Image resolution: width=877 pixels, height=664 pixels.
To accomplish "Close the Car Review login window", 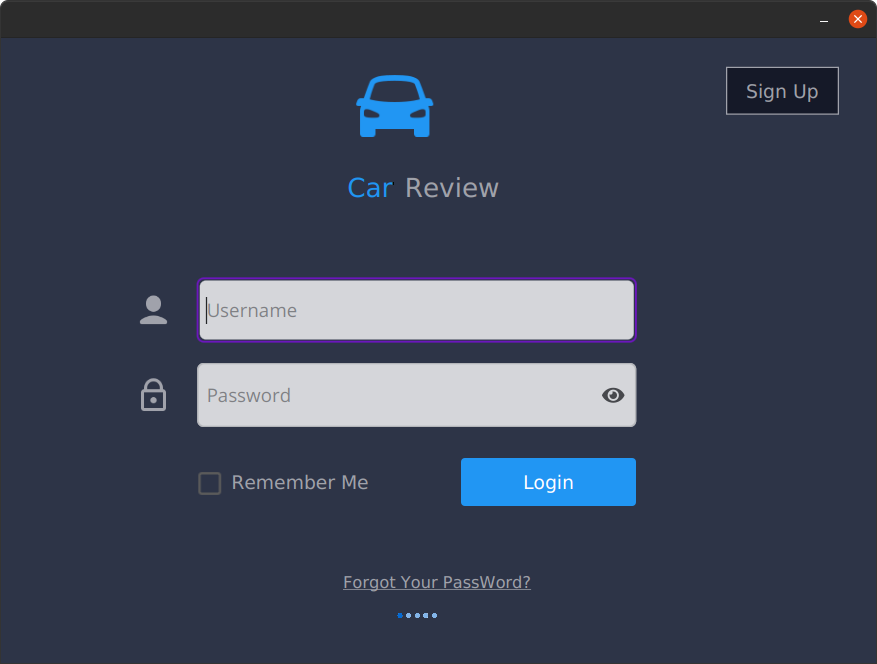I will pos(857,19).
